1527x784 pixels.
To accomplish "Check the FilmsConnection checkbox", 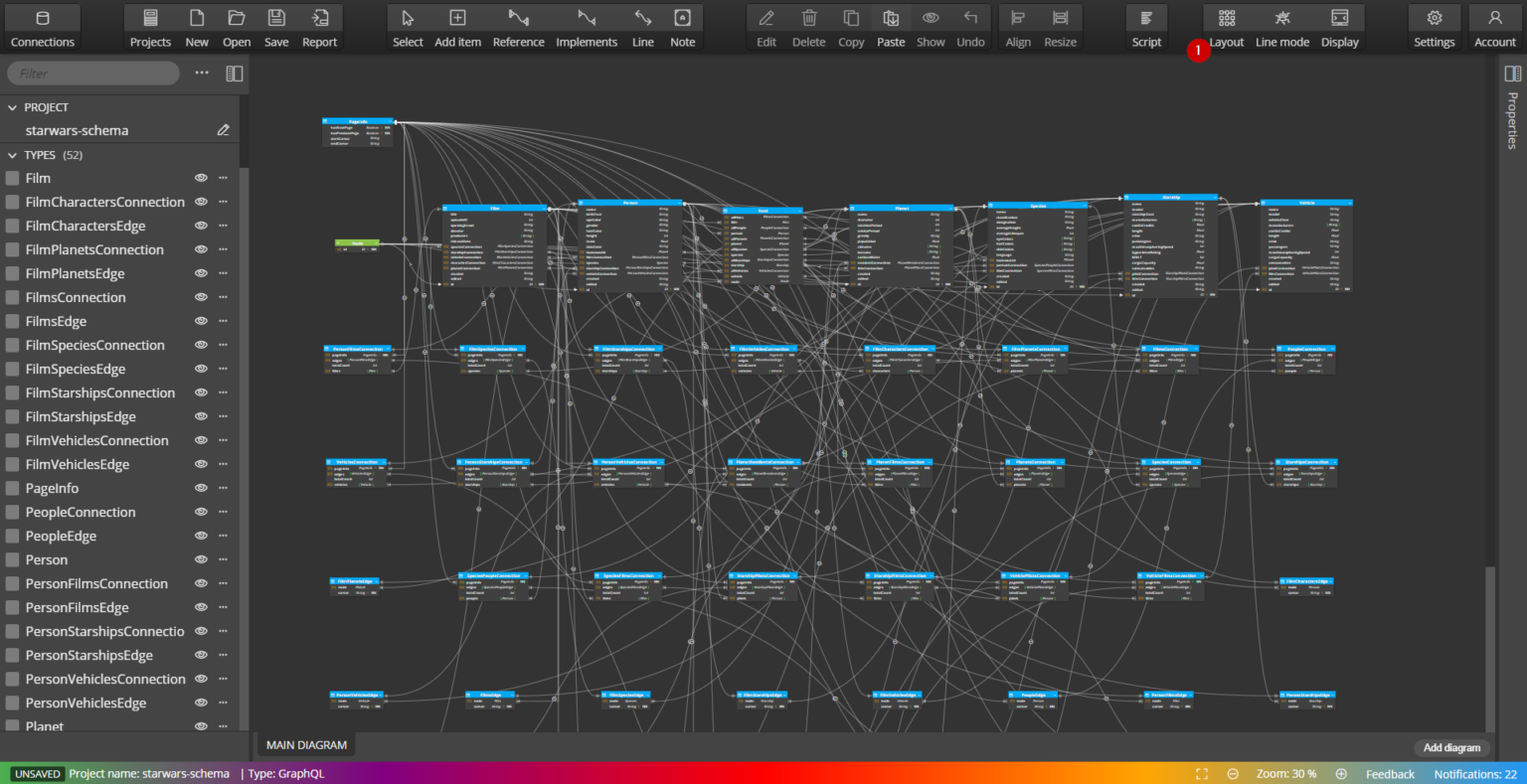I will pyautogui.click(x=13, y=298).
